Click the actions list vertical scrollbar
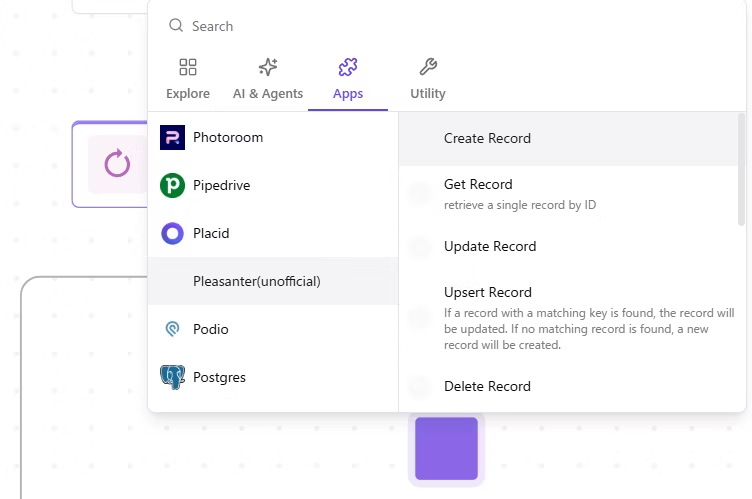The height and width of the screenshot is (499, 752). point(741,169)
